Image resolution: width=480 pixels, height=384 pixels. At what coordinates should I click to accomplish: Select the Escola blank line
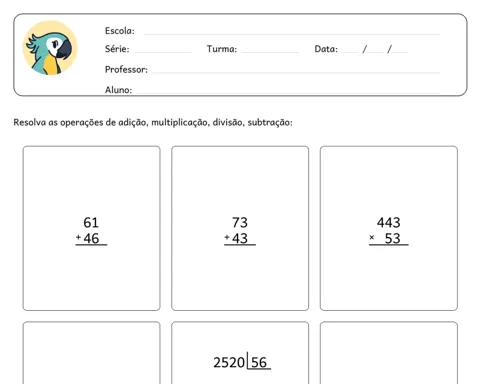pyautogui.click(x=292, y=34)
